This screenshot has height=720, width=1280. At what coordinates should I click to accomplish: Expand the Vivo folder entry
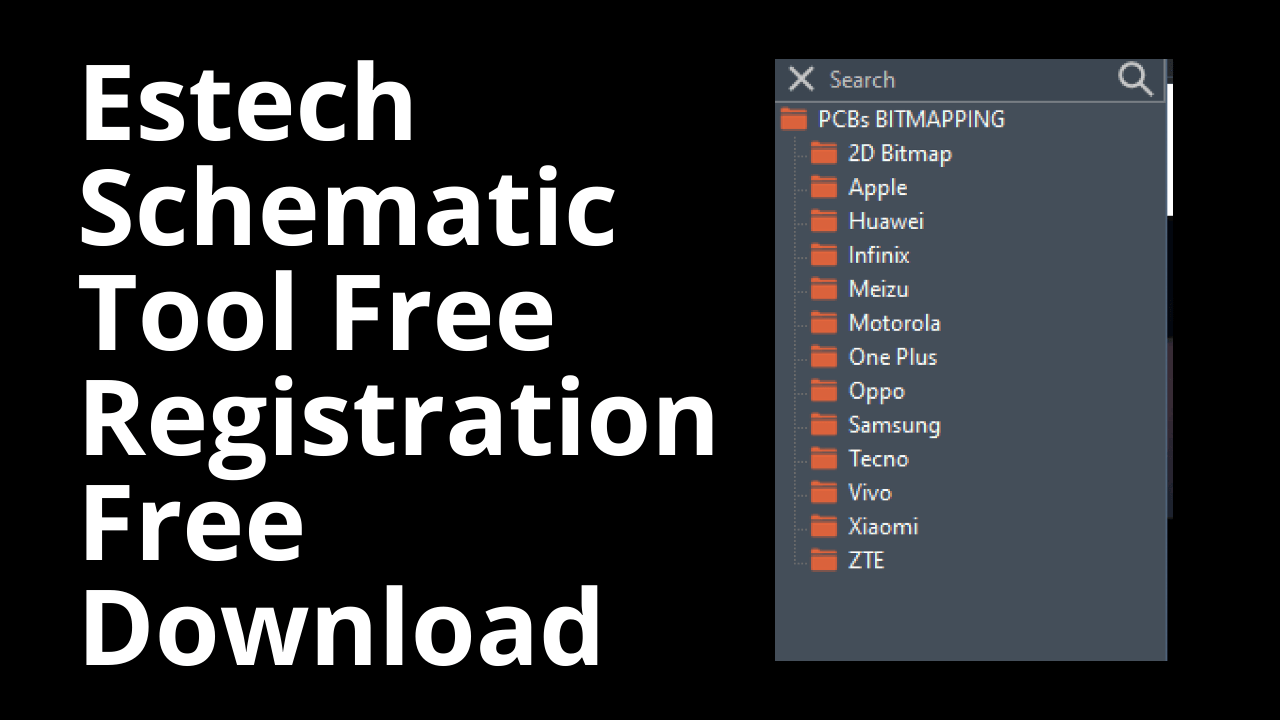click(870, 492)
